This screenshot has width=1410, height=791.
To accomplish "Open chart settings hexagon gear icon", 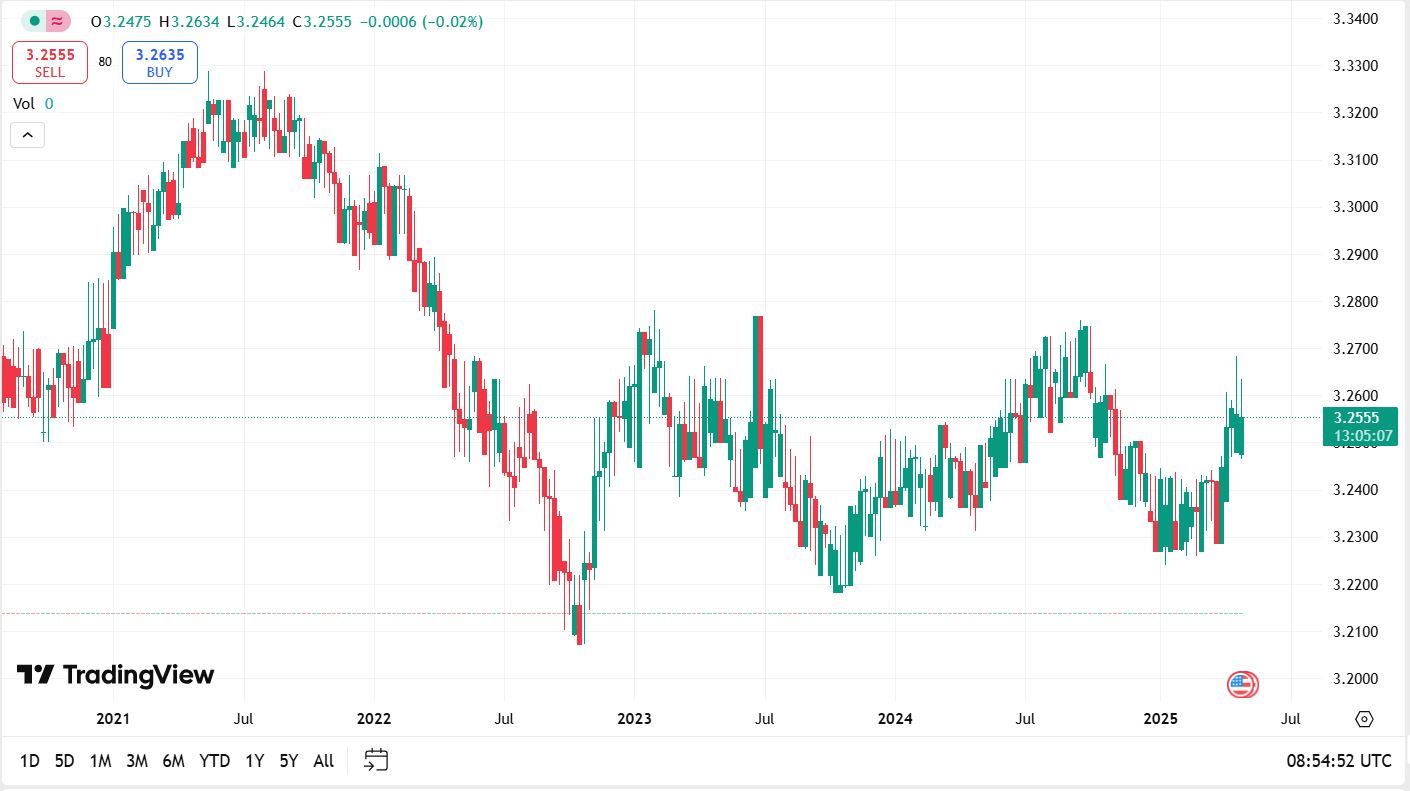I will 1364,719.
